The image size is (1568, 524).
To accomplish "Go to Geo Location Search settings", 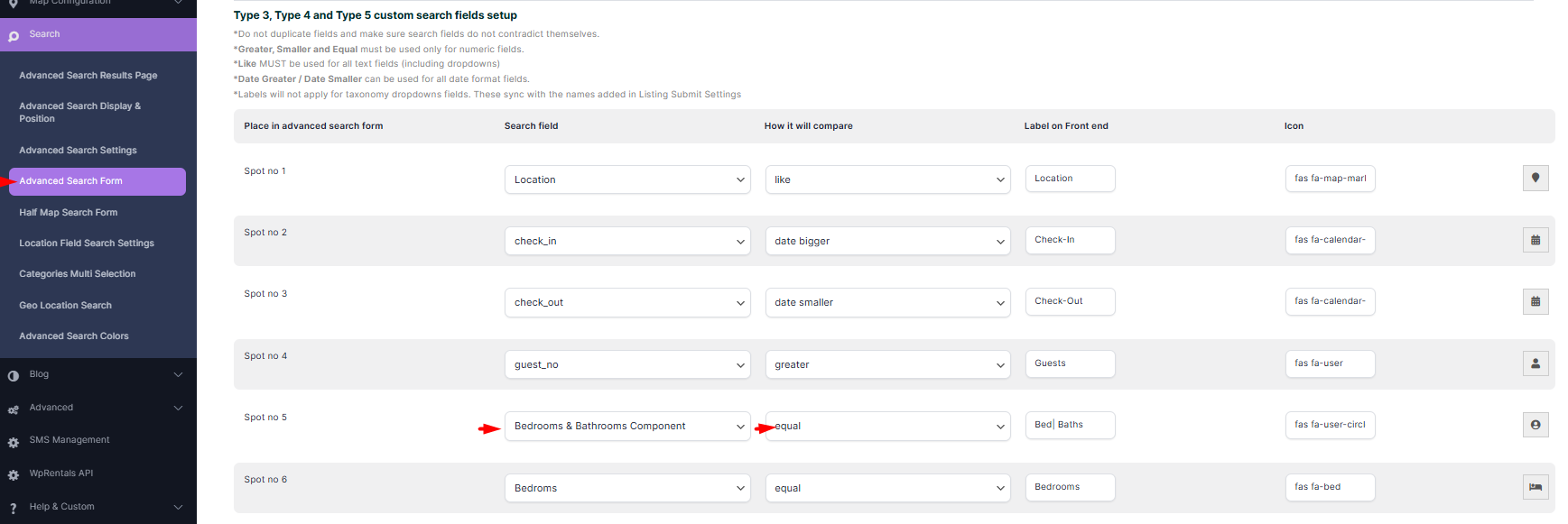I will tap(66, 306).
